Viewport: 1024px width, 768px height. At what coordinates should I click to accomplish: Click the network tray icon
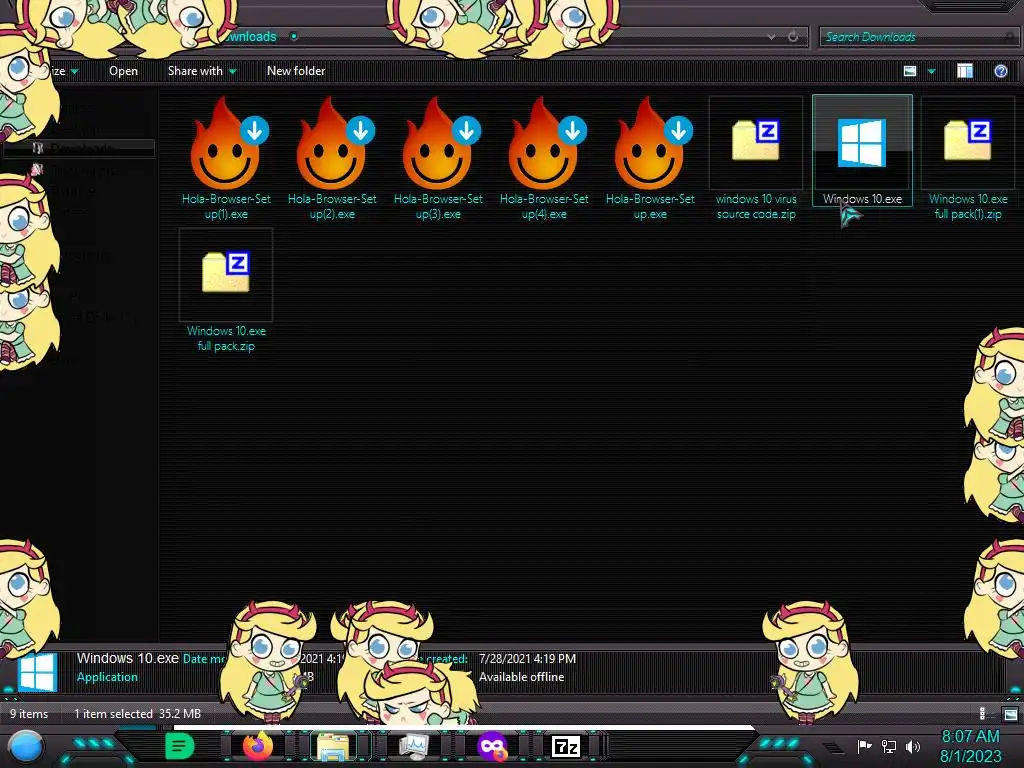click(x=889, y=746)
